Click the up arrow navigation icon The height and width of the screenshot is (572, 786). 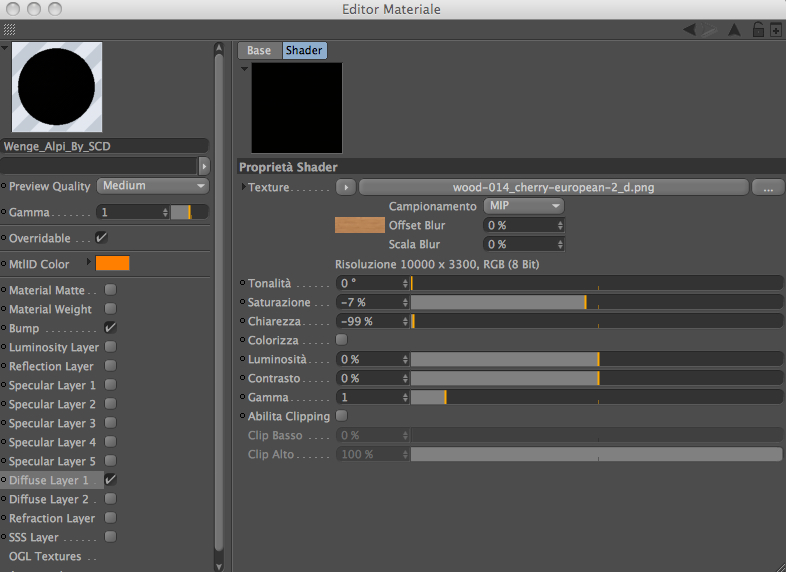click(x=734, y=30)
